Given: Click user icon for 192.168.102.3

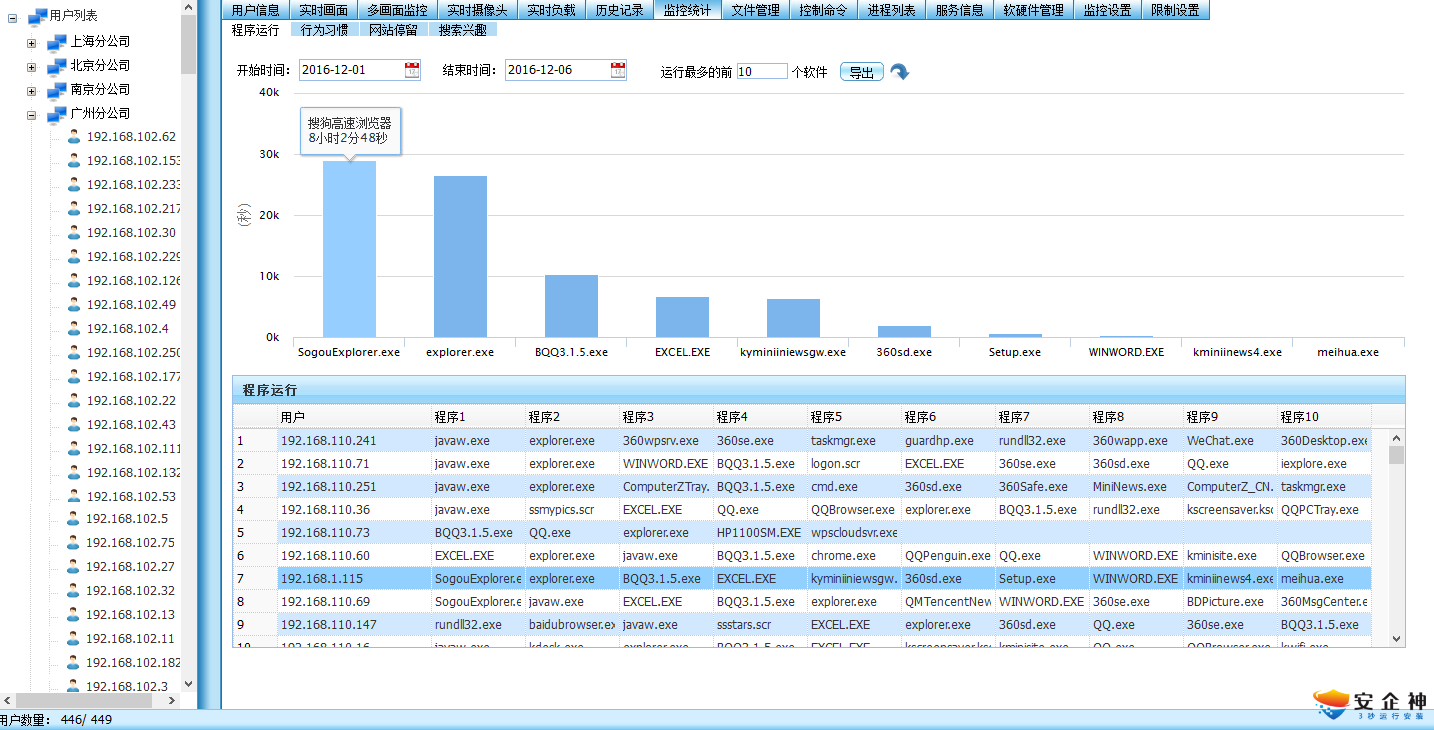Looking at the screenshot, I should [74, 686].
